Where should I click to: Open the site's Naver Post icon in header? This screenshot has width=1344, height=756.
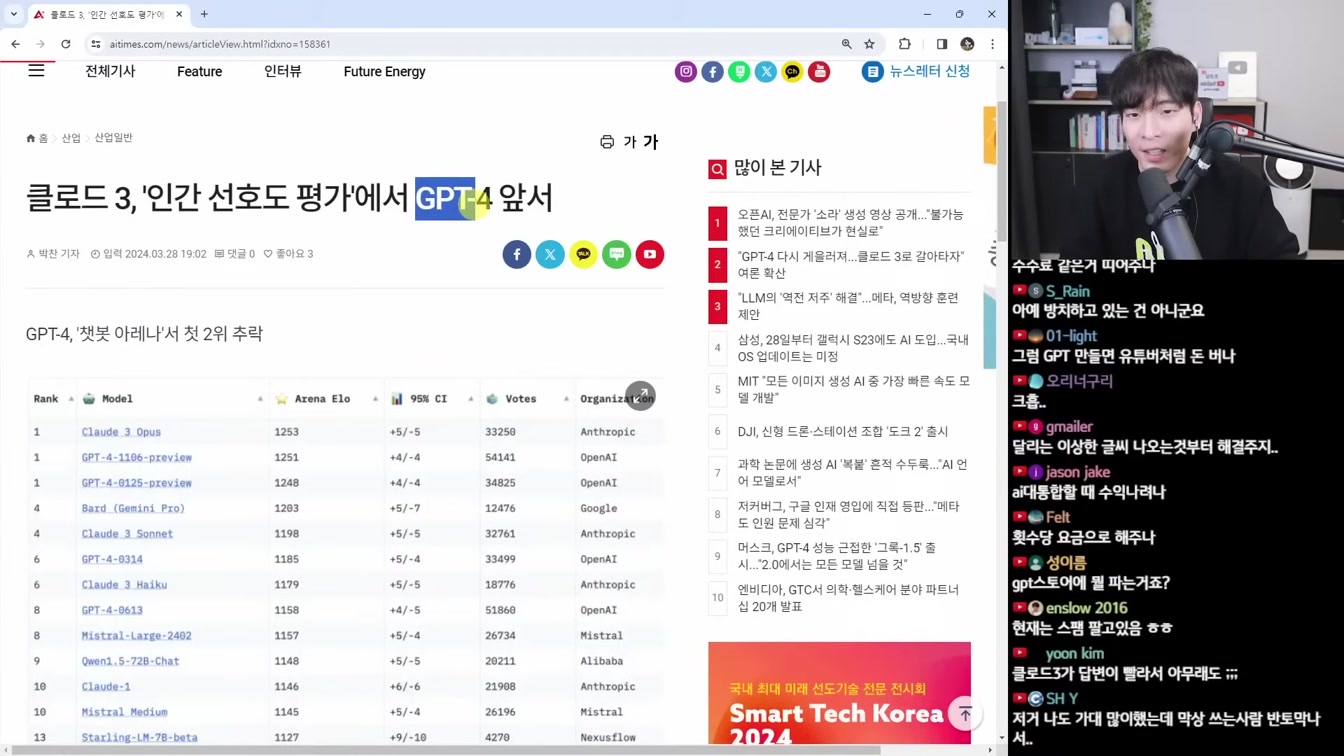click(739, 72)
